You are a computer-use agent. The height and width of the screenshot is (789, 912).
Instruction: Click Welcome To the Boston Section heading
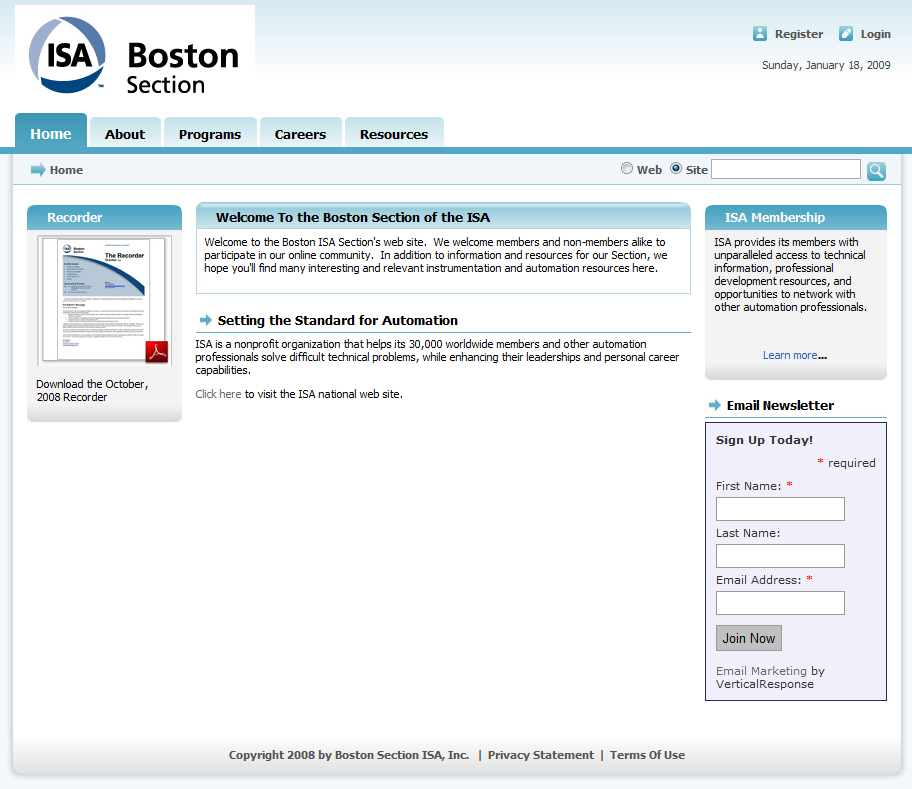[x=352, y=217]
